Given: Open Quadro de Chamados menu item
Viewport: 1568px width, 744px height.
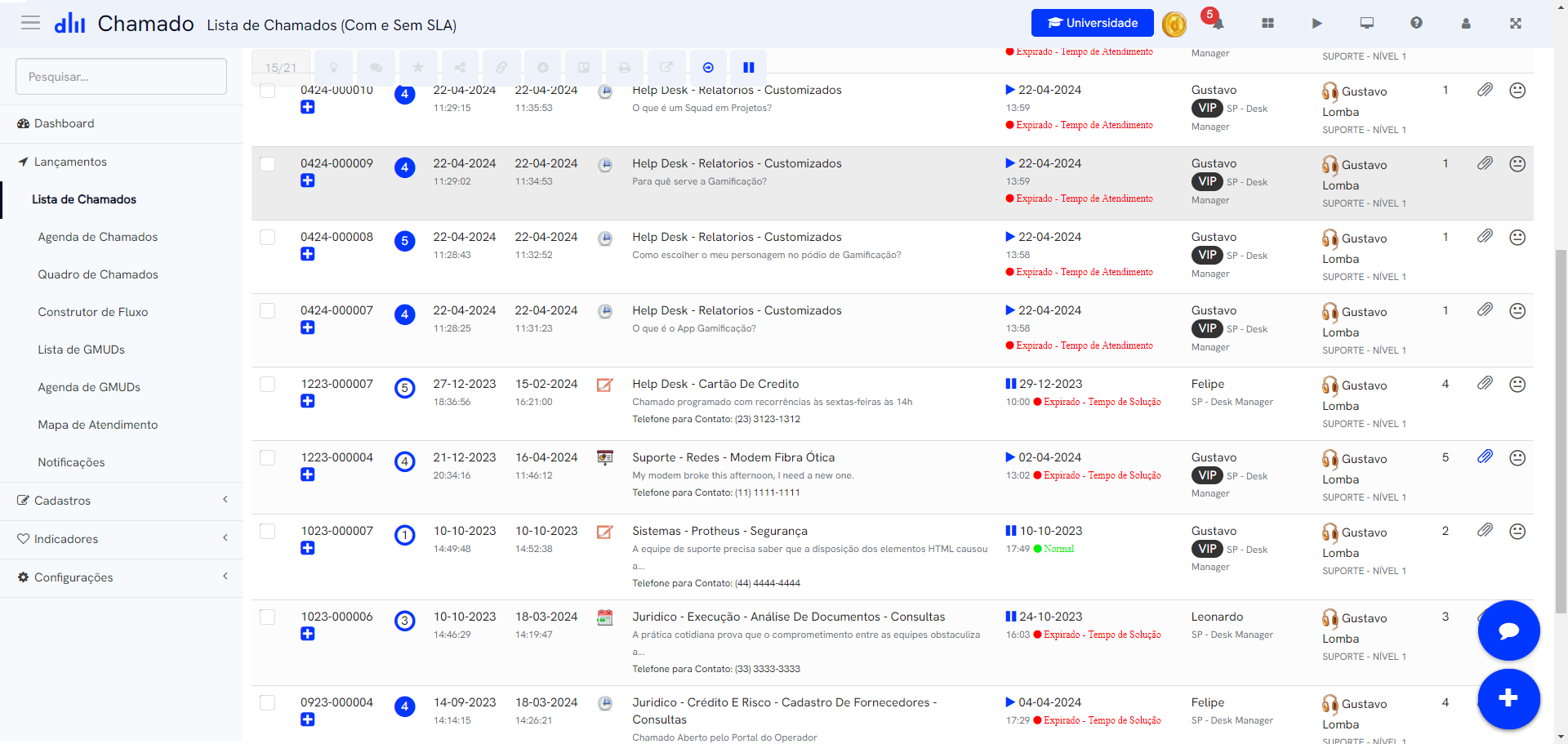Looking at the screenshot, I should click(x=98, y=274).
